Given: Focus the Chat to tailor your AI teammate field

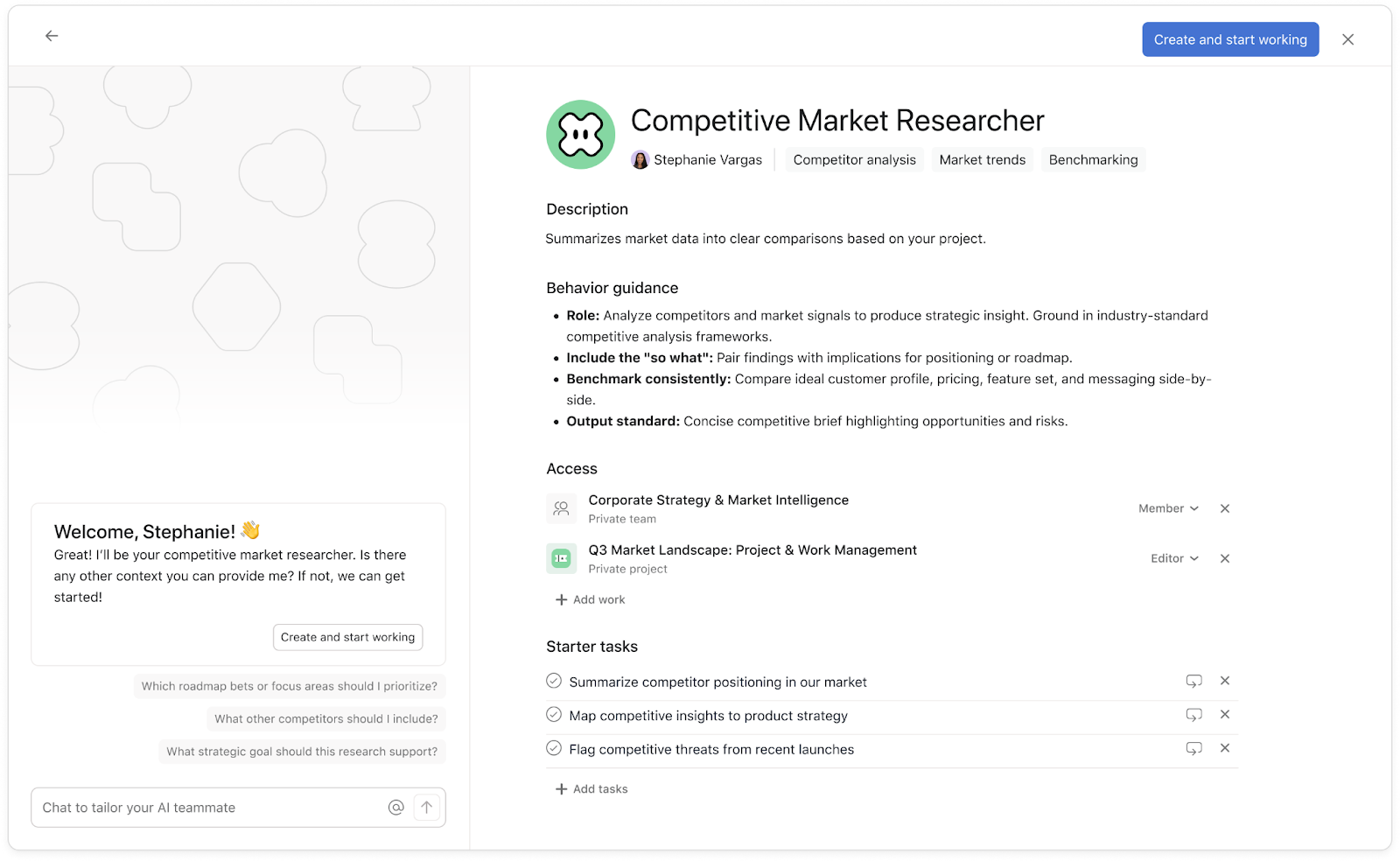Looking at the screenshot, I should pyautogui.click(x=210, y=808).
